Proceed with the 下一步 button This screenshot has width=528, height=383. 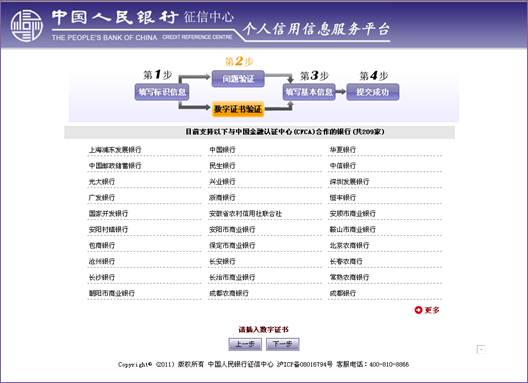pos(283,344)
